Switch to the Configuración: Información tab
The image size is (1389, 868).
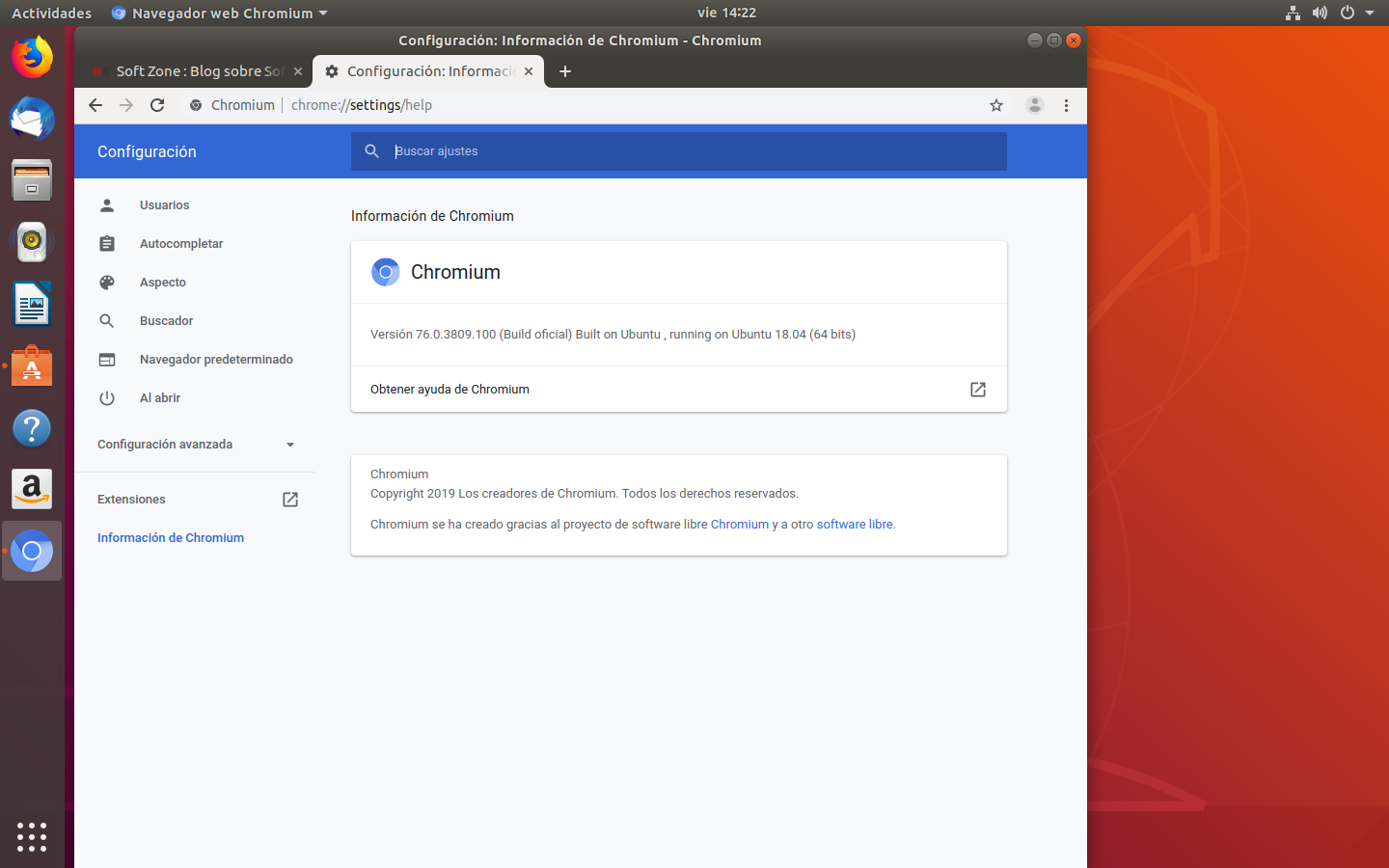point(428,71)
